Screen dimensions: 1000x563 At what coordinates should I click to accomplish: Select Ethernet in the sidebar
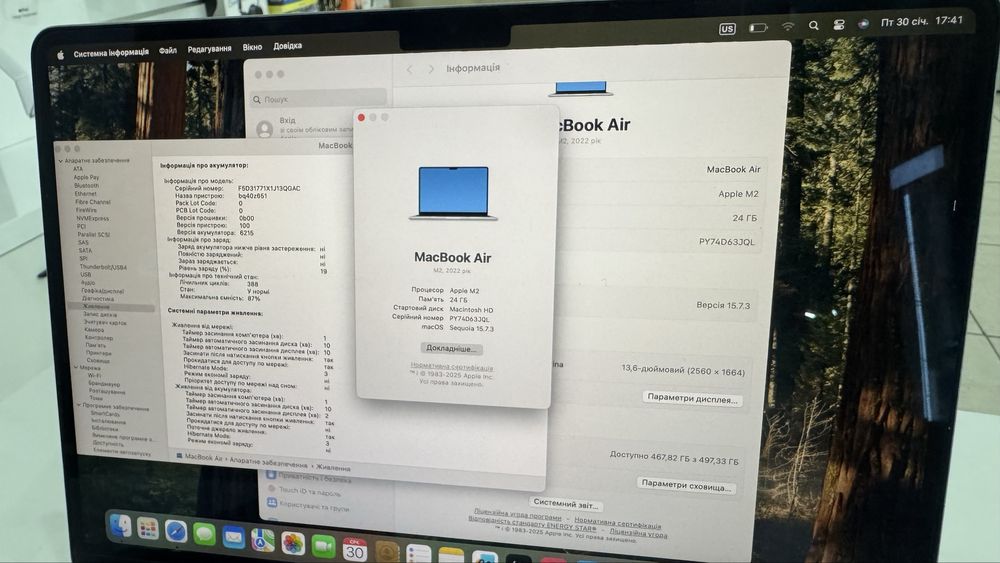85,194
